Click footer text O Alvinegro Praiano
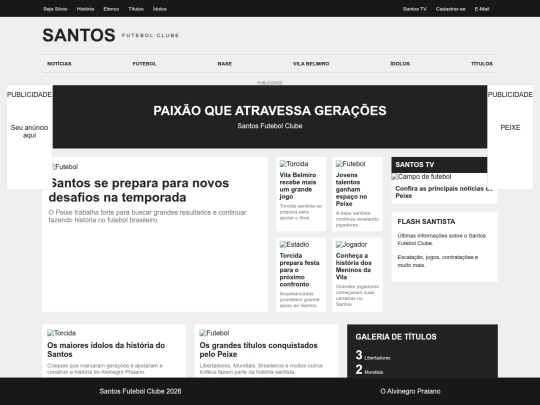This screenshot has height=405, width=540. pos(411,391)
